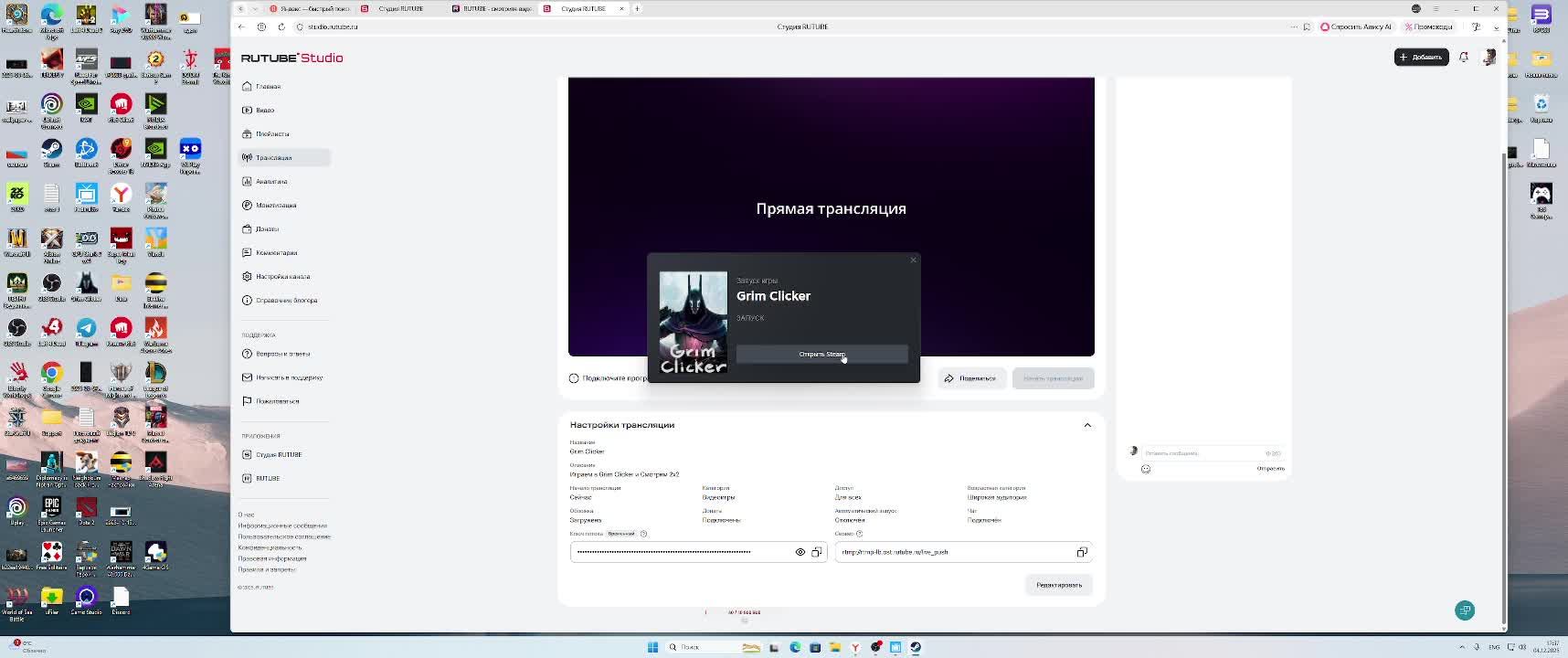Switch to the Яндекс browser tab
Screen dimensions: 1568x658
(309, 8)
